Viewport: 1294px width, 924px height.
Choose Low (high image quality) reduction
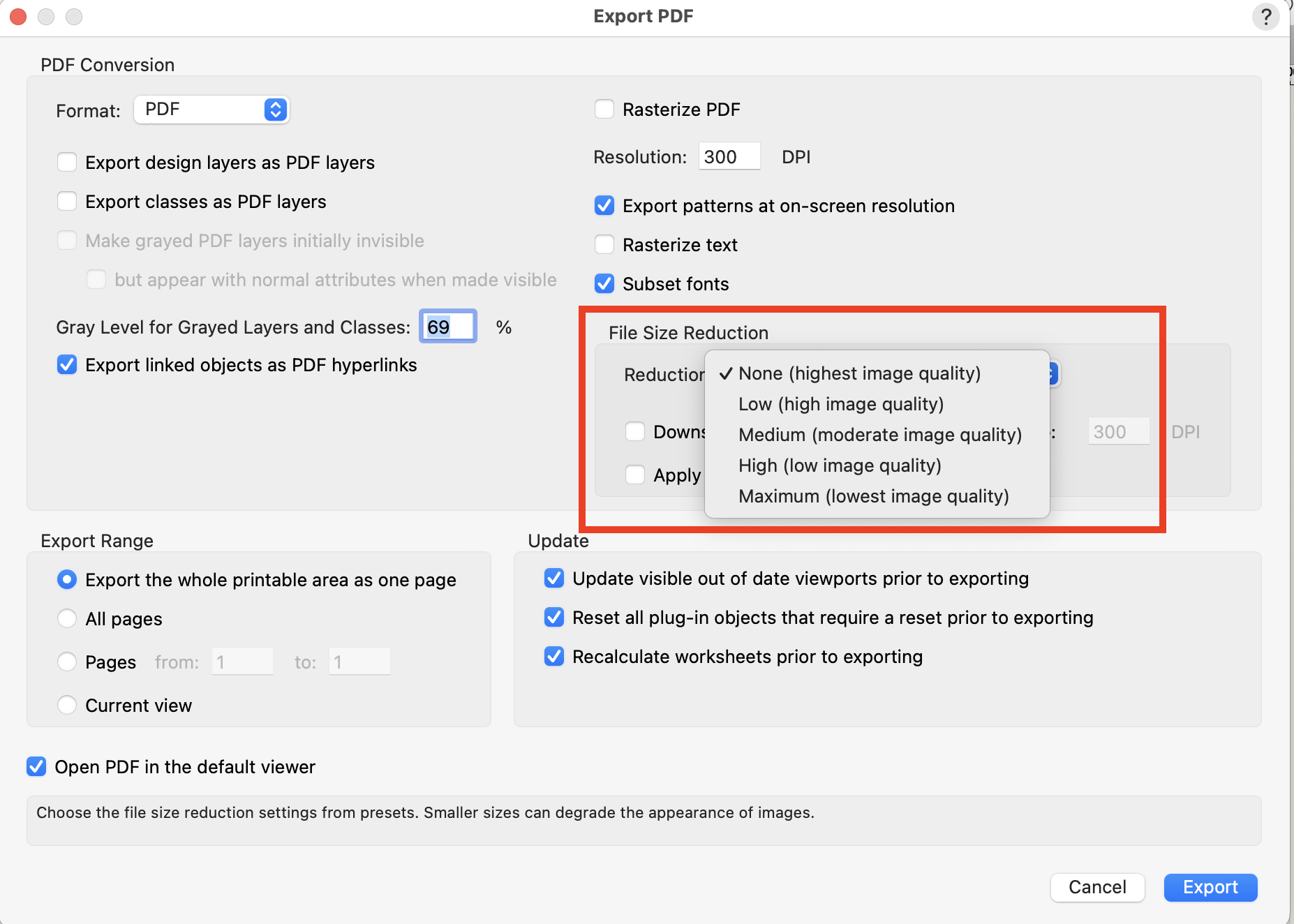(840, 404)
